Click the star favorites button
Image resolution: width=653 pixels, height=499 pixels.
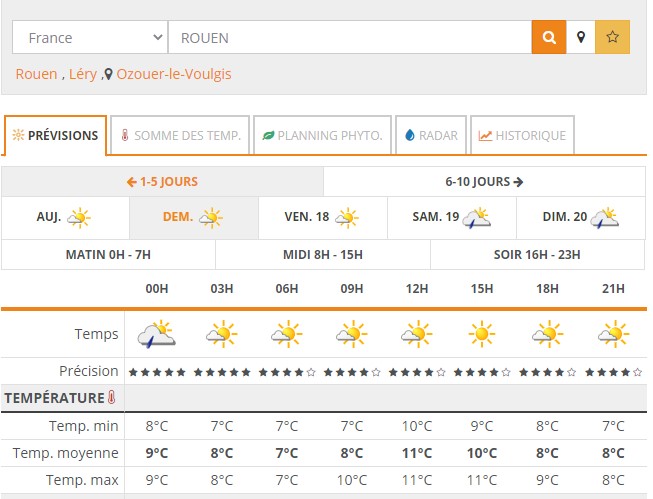pos(613,38)
